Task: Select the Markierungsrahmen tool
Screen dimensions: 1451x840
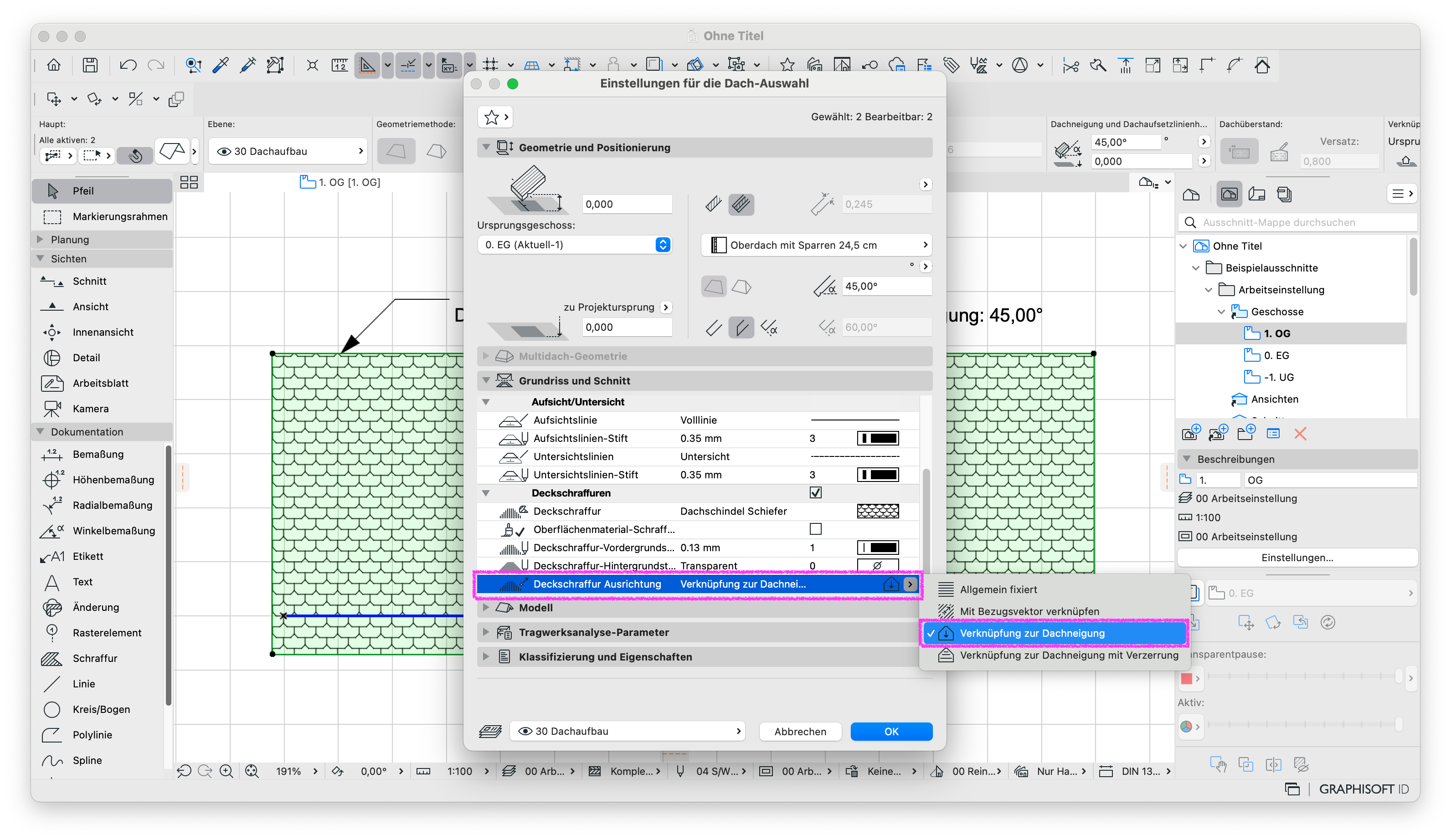Action: tap(102, 216)
